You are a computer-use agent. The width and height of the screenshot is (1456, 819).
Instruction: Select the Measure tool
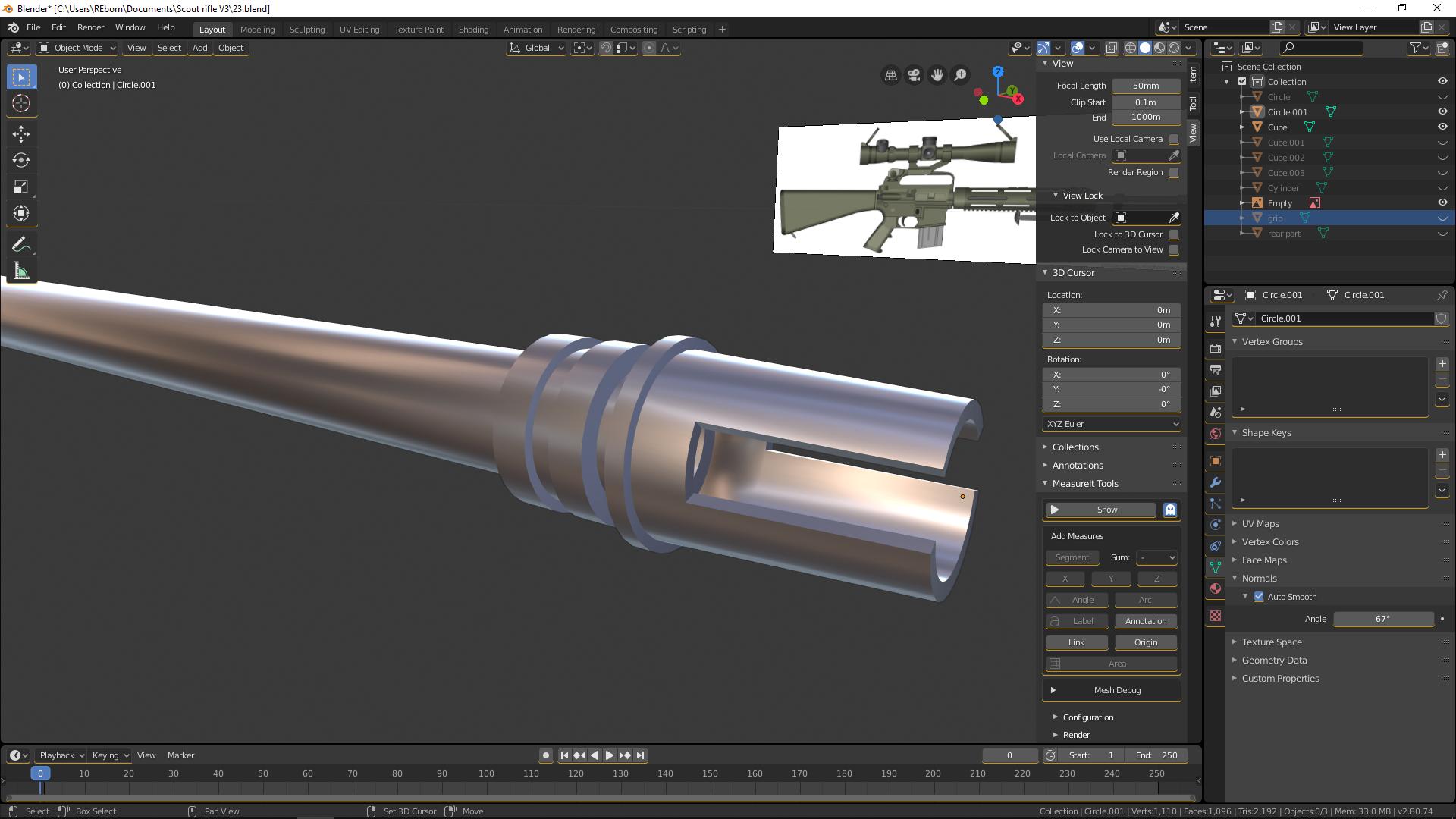tap(21, 269)
